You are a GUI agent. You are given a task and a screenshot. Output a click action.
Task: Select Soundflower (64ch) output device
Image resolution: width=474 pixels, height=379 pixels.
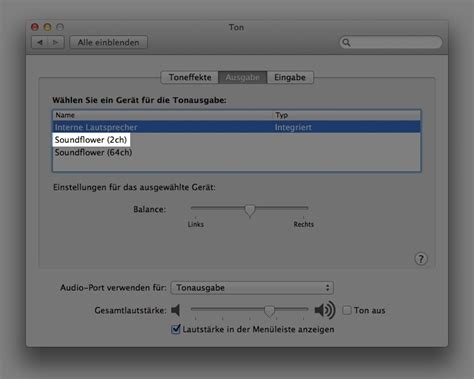click(237, 152)
